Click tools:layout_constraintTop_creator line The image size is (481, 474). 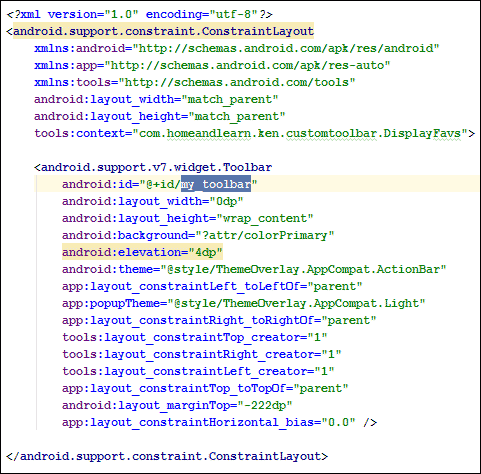coord(195,337)
